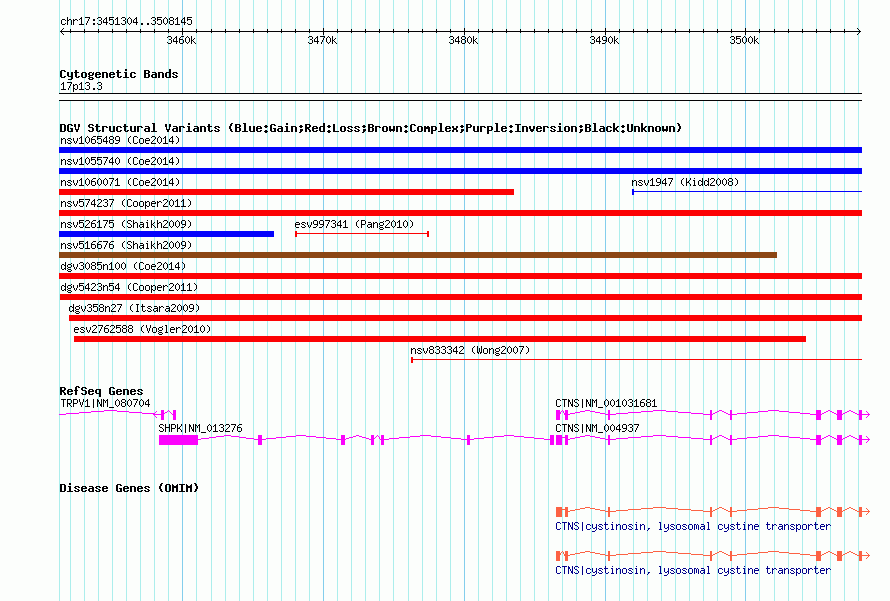
Task: Click the second orange OMIM CTNS gene glyph
Action: coord(713,556)
